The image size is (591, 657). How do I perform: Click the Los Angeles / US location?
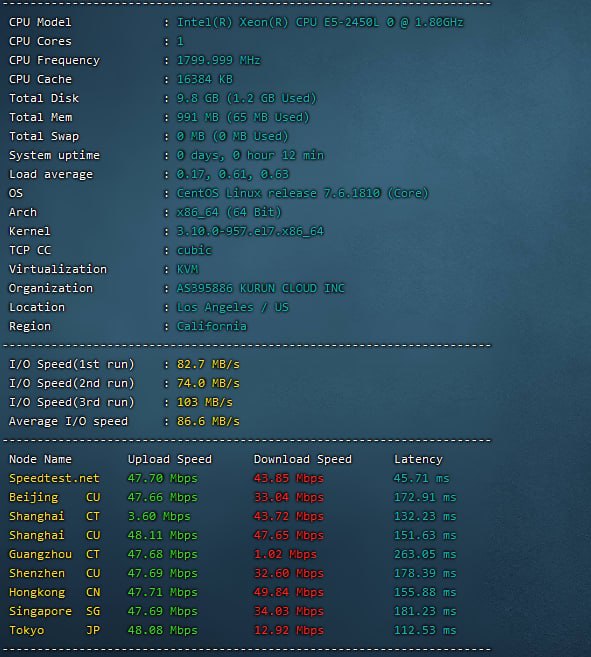pos(233,307)
